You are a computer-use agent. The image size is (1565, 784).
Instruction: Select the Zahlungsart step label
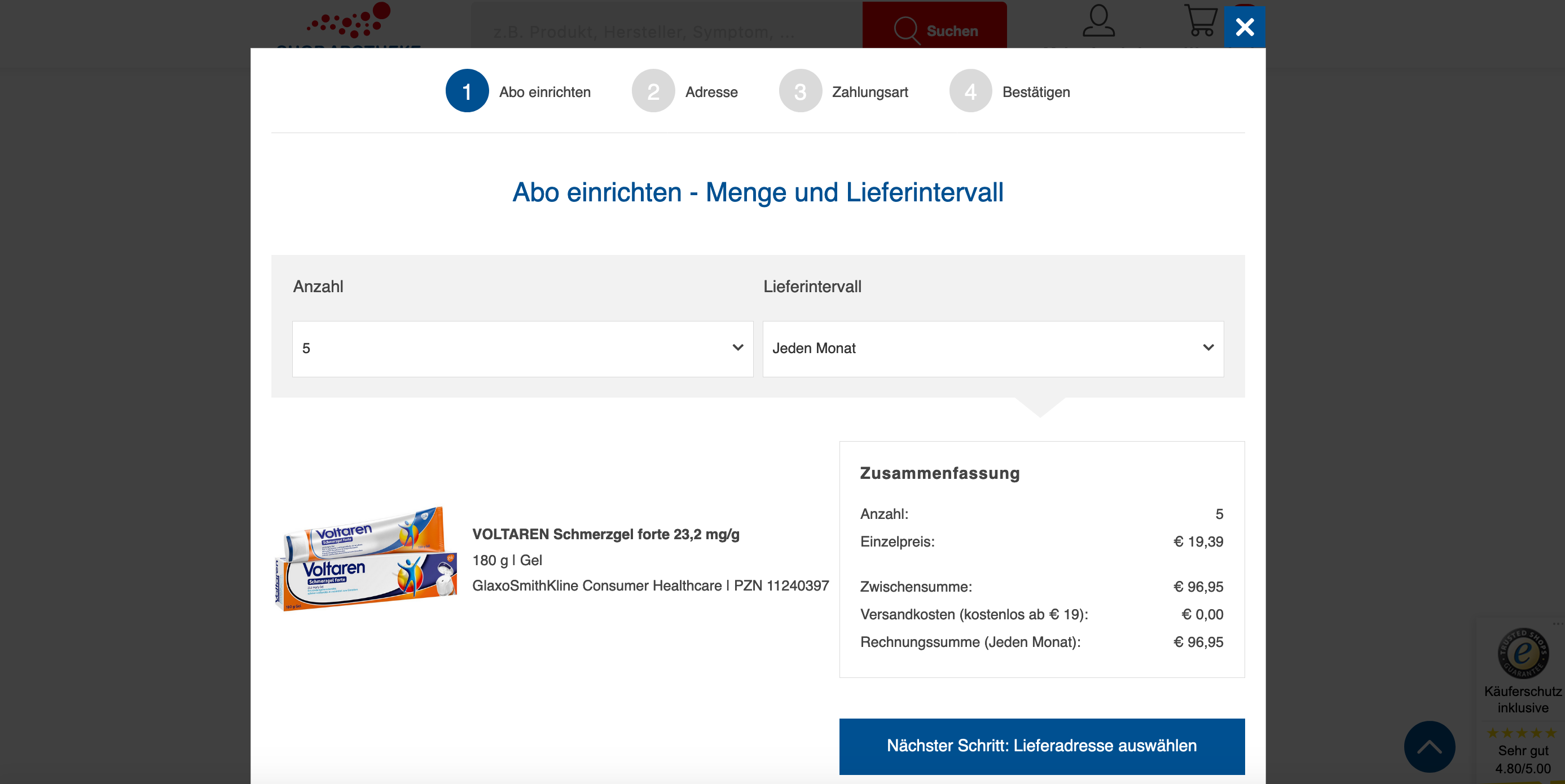click(x=869, y=93)
